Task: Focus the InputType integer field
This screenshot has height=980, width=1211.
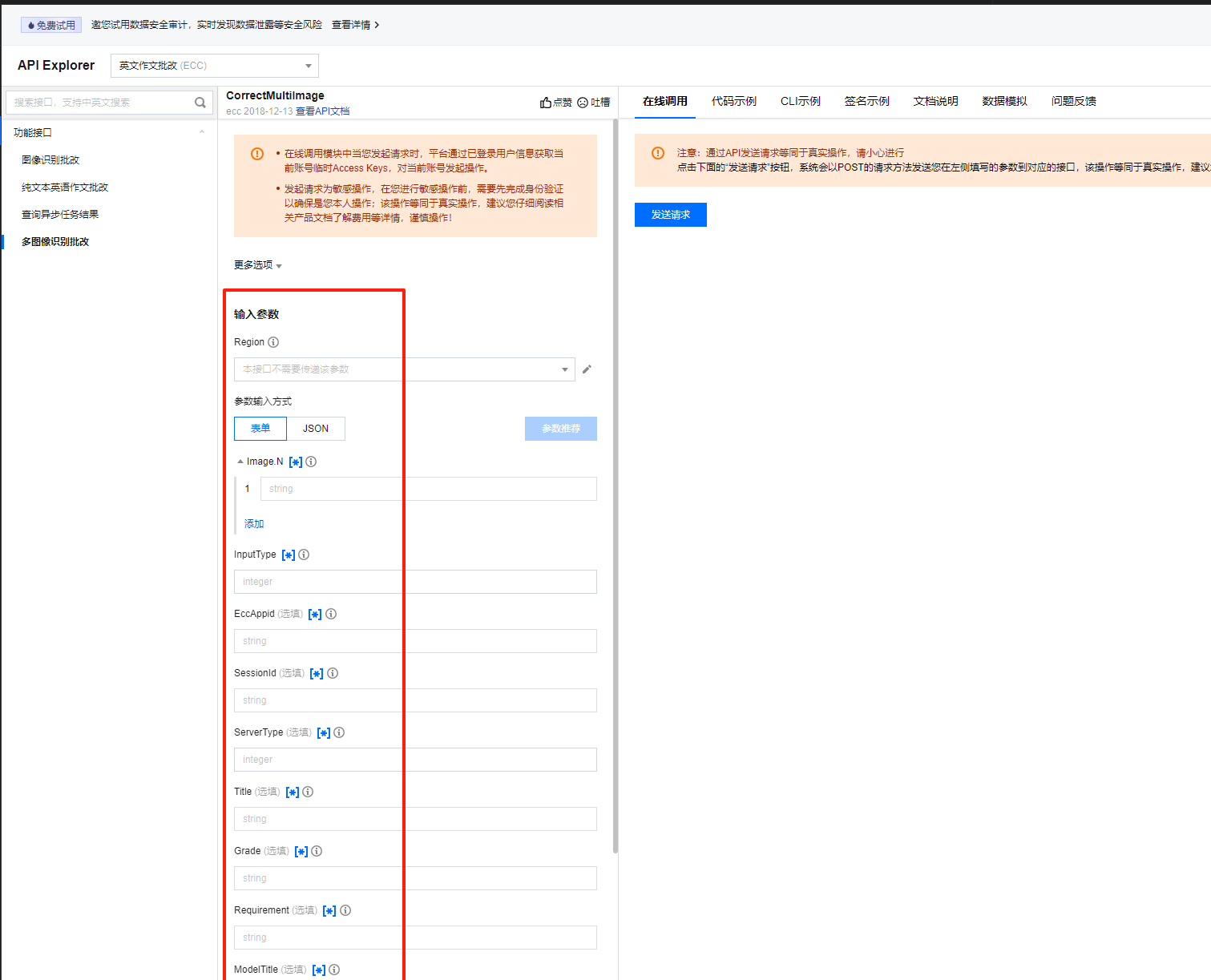Action: pos(415,582)
